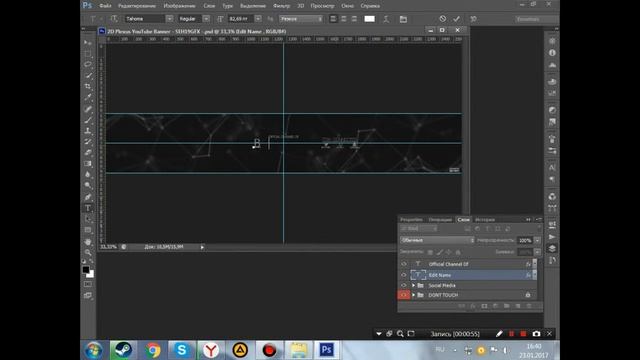
Task: Open the layer blend mode dropdown
Action: pyautogui.click(x=437, y=240)
